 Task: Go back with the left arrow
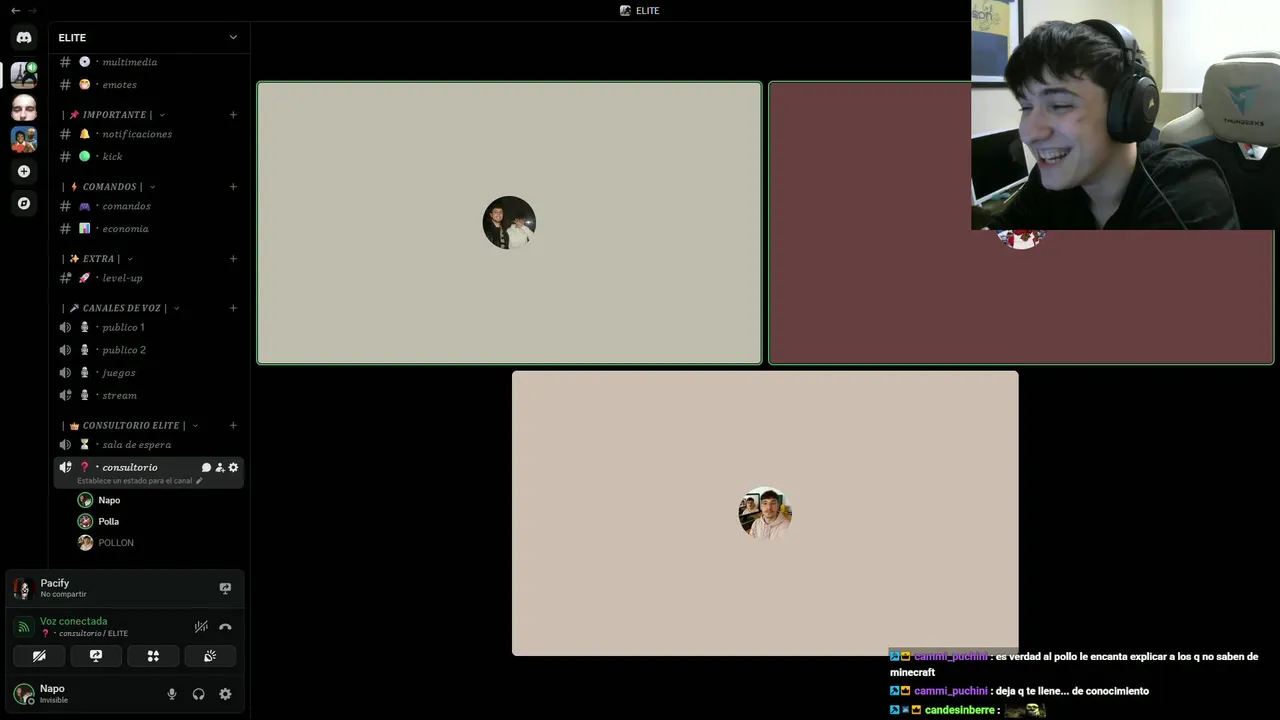pos(15,10)
